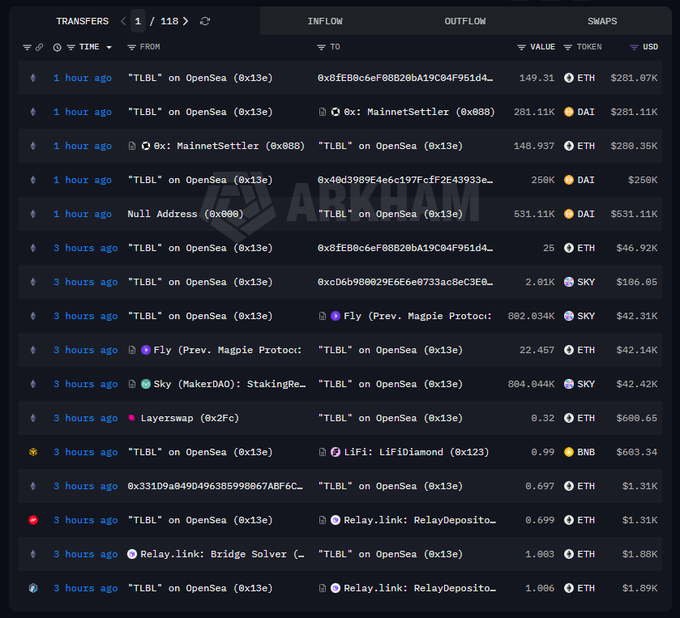Viewport: 680px width, 618px height.
Task: Edit the page number field
Action: point(138,21)
